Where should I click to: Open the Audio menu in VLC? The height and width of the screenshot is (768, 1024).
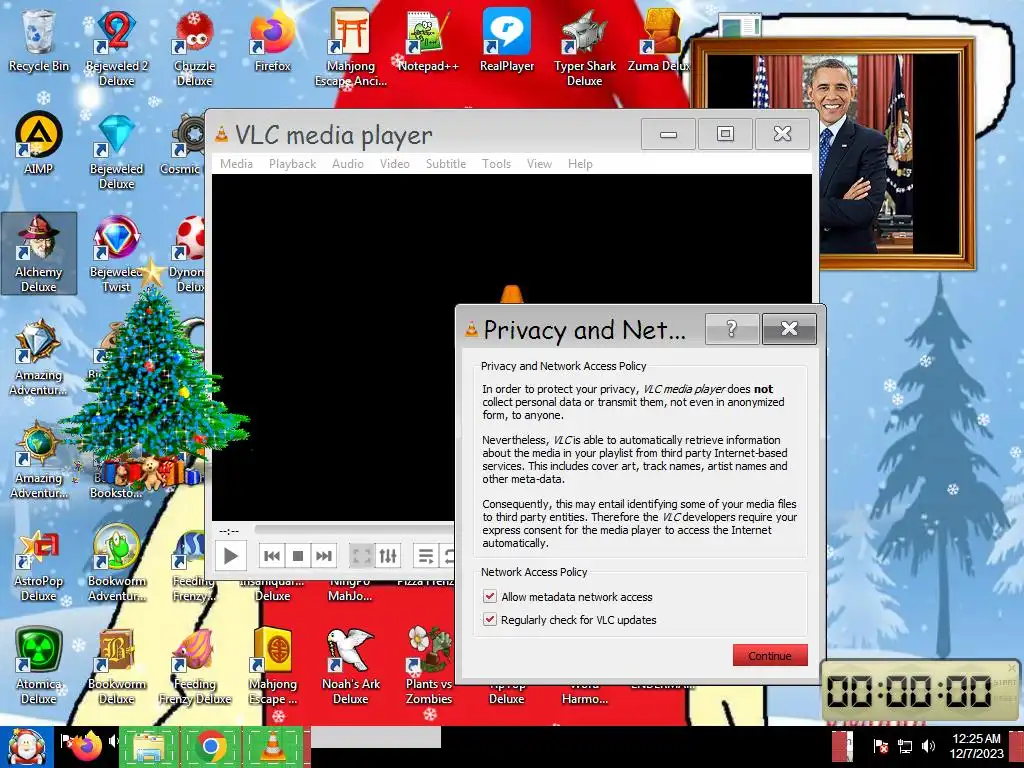[347, 164]
